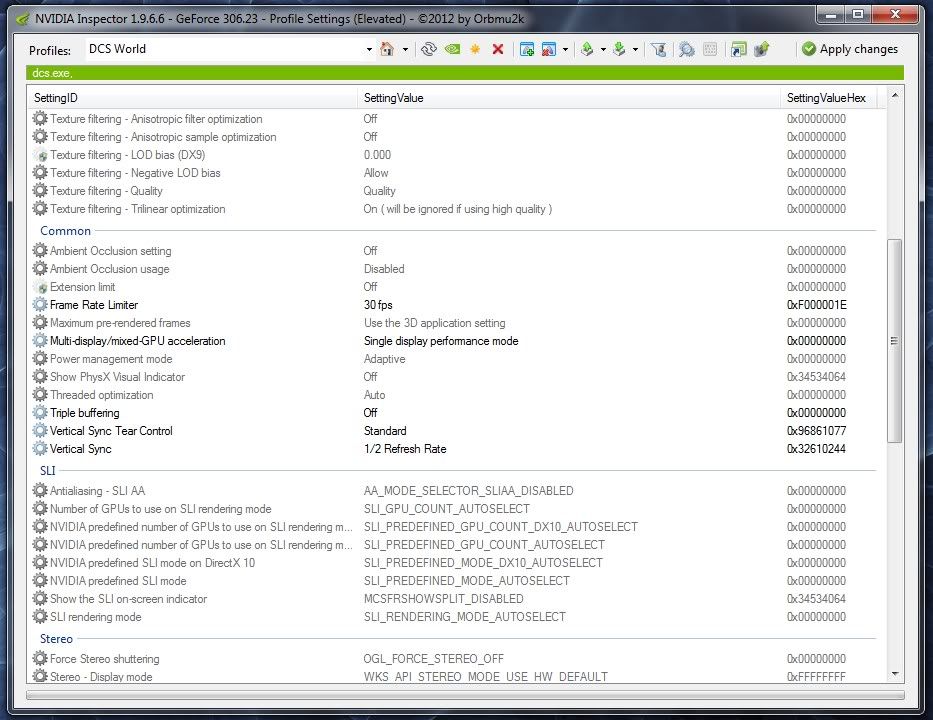Open the Profiles dropdown list
Screen dimensions: 933x720
(369, 49)
